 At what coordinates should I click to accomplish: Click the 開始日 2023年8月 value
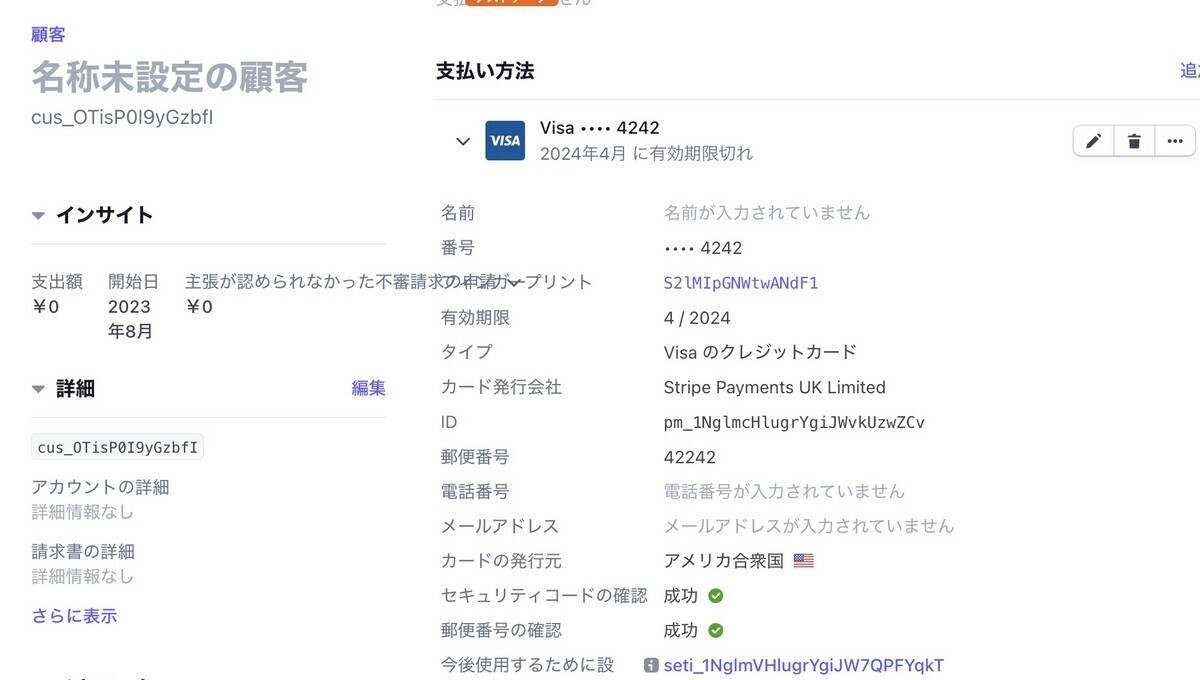tap(130, 319)
